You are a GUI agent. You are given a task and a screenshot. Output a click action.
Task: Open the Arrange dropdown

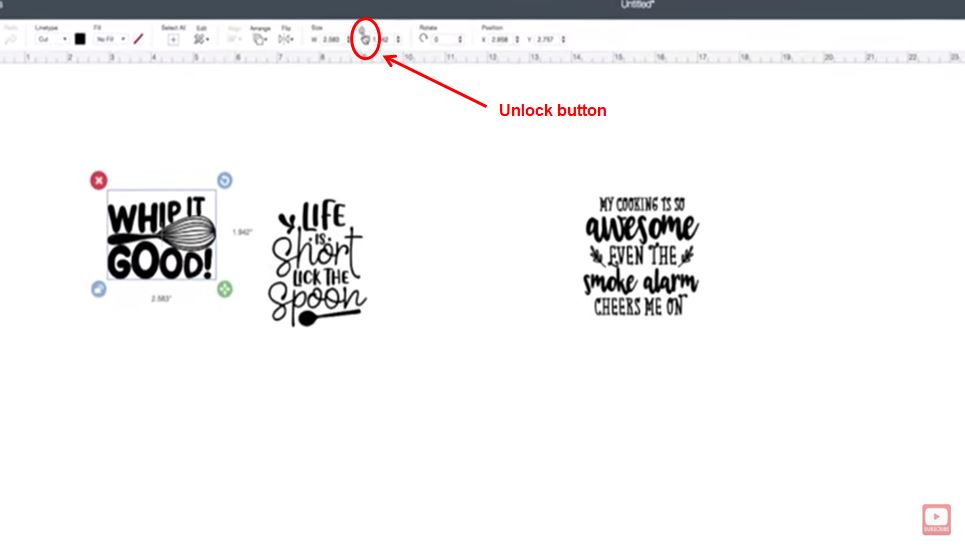[x=260, y=40]
